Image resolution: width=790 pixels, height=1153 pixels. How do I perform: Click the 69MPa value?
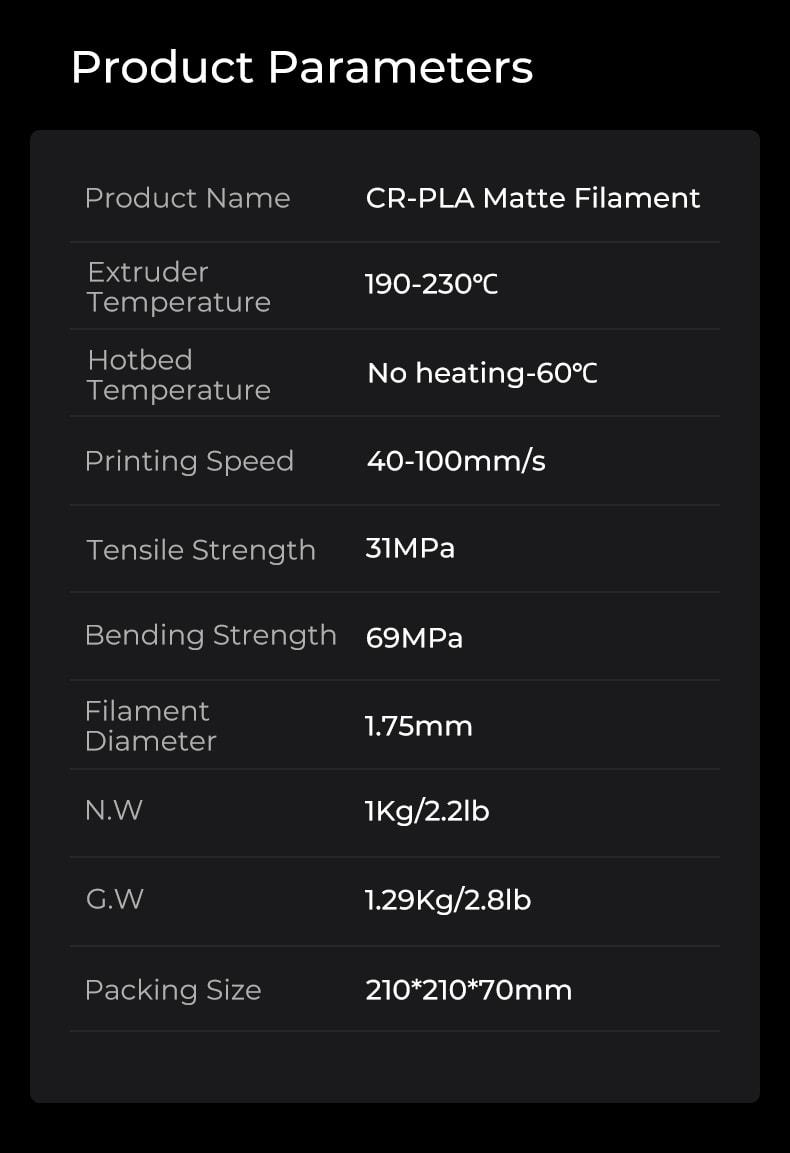(414, 638)
